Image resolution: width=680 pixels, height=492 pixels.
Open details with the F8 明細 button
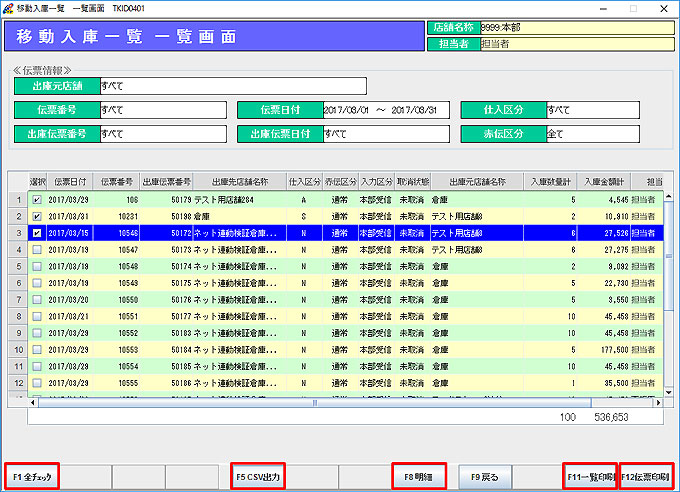[419, 477]
